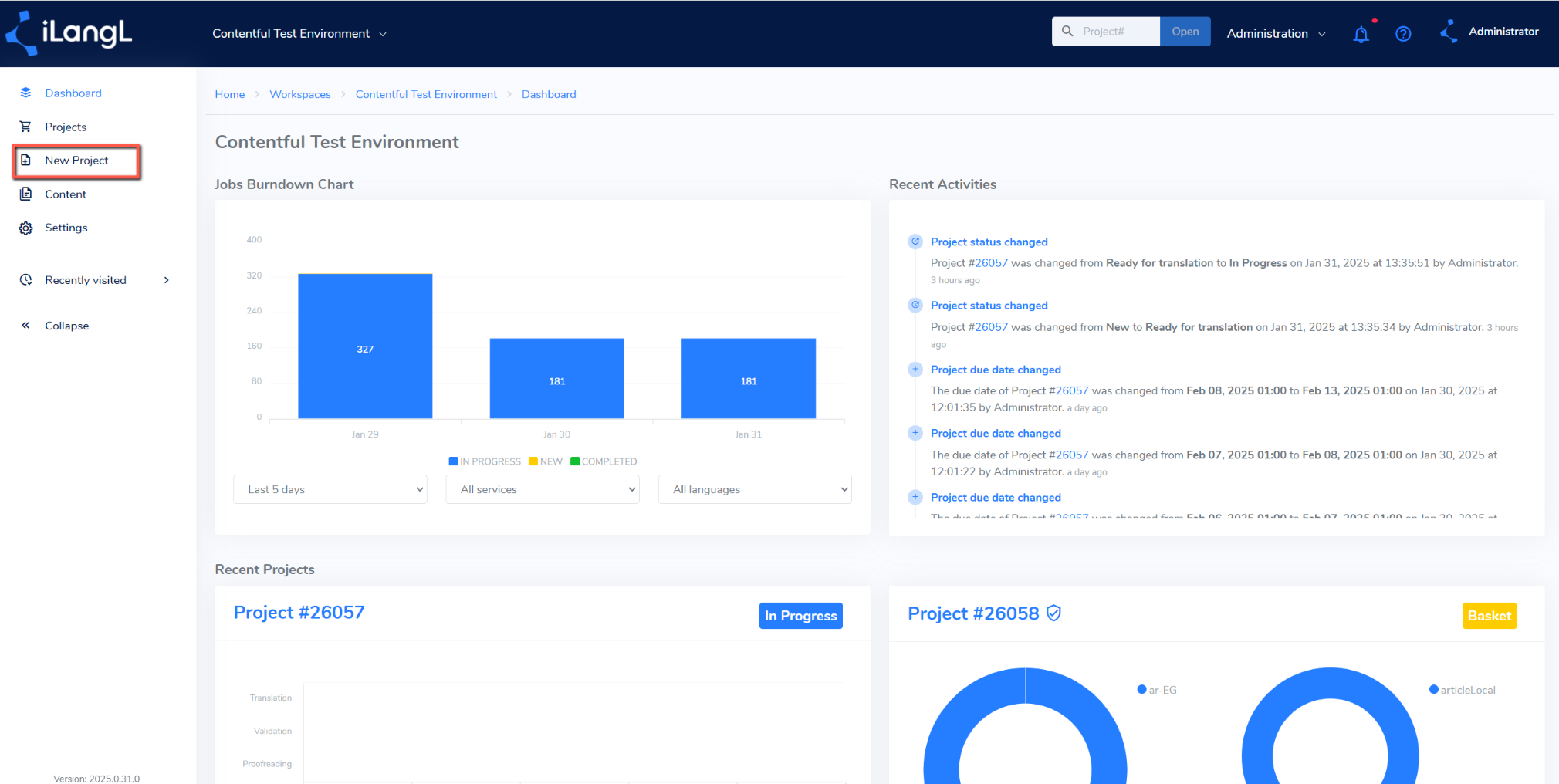
Task: Expand Recently visited chevron
Action: click(x=167, y=280)
